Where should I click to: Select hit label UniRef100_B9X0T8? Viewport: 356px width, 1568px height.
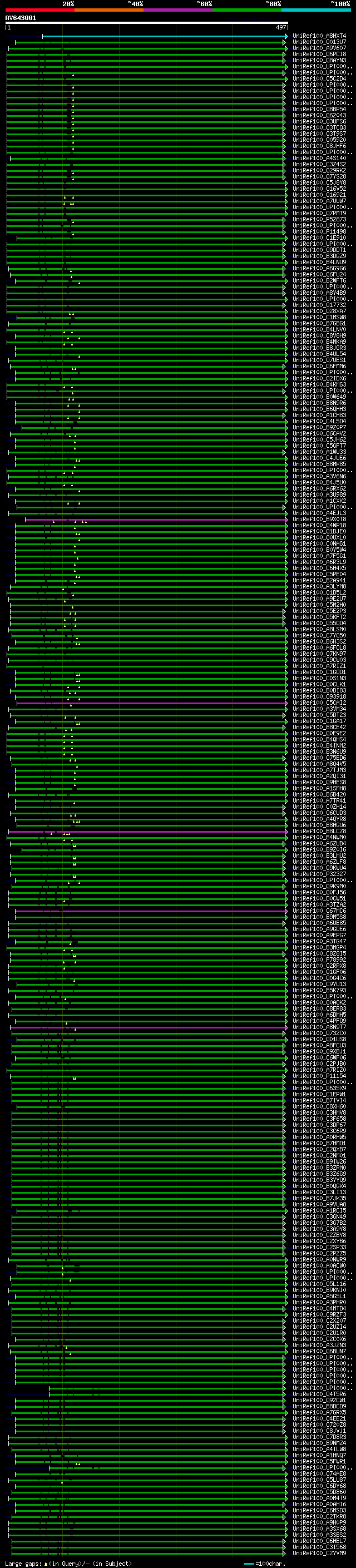coord(319,519)
